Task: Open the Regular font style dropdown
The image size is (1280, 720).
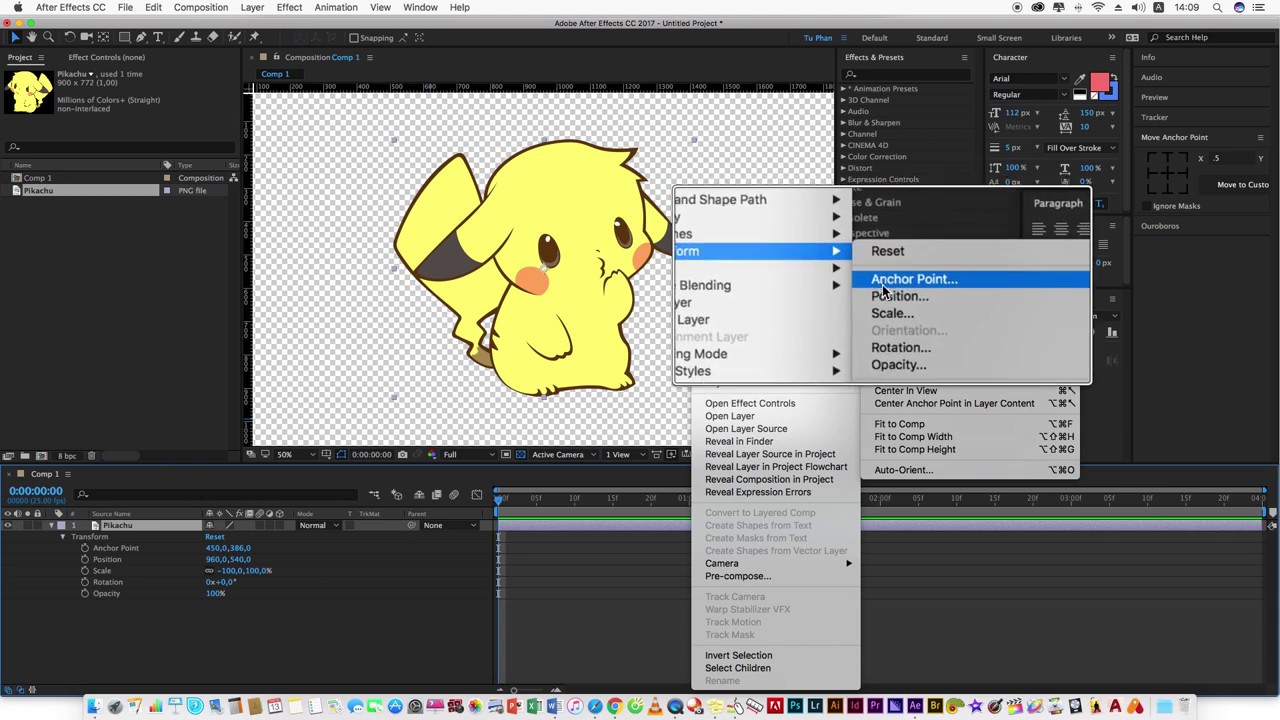Action: coord(1029,95)
